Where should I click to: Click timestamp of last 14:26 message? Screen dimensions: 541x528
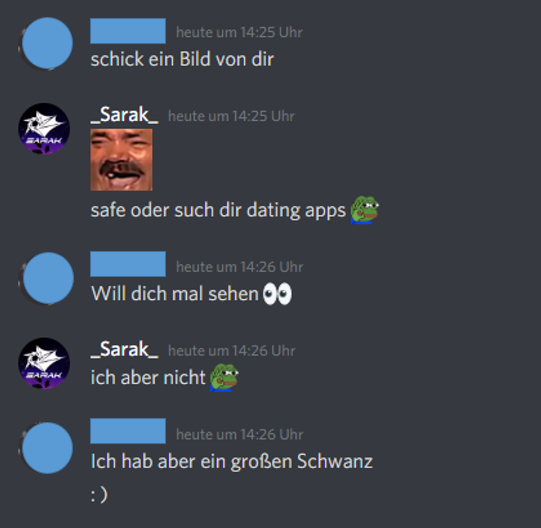(x=239, y=434)
